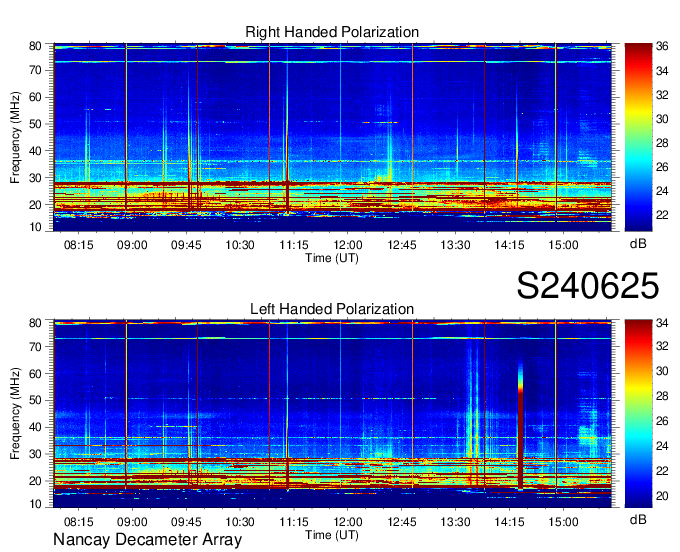
Task: Click the 08:15 tick under the left-handed plot
Action: (x=78, y=522)
